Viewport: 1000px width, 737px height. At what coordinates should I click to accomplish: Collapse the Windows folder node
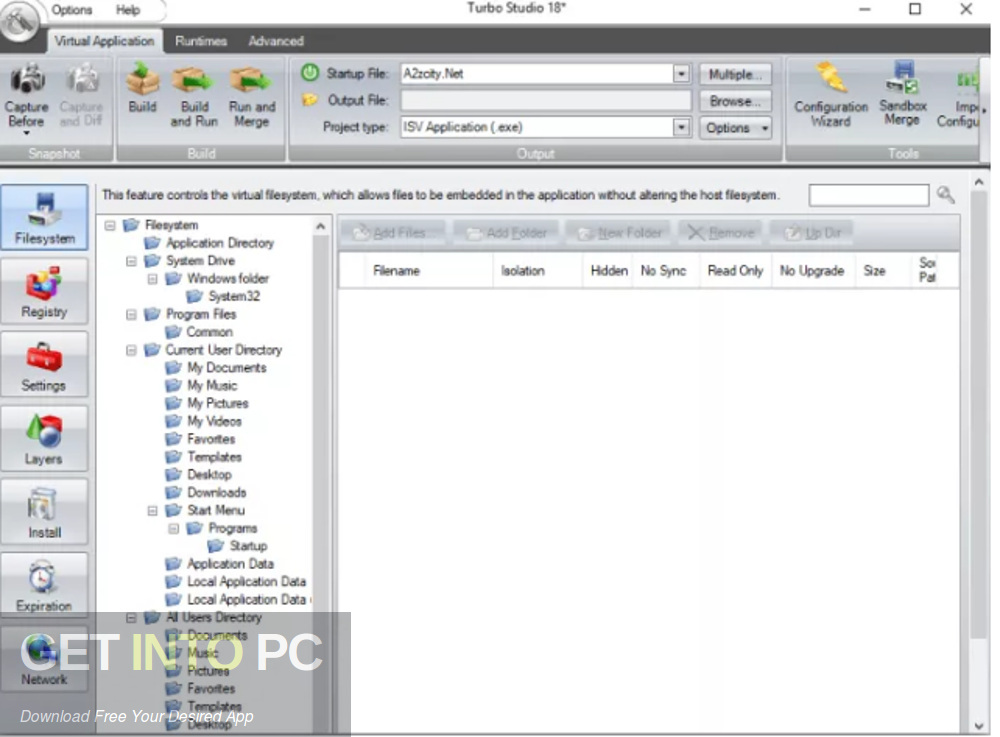point(152,279)
